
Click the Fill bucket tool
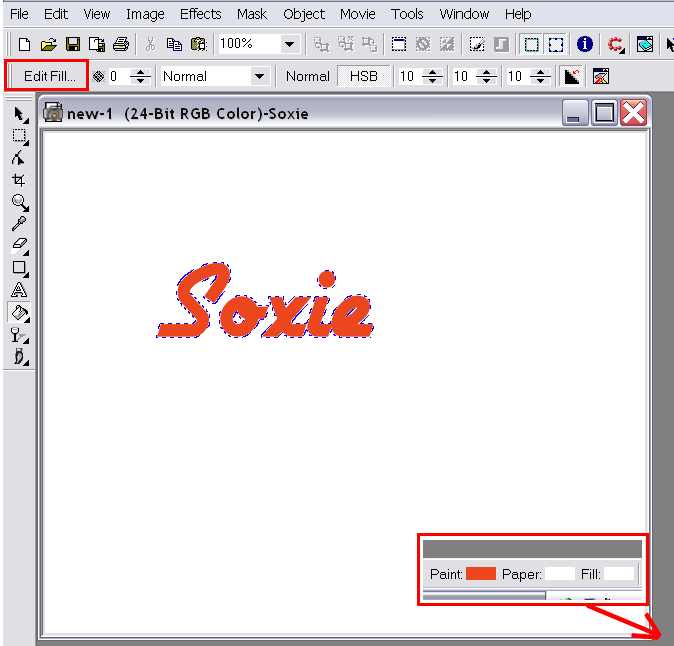click(19, 312)
